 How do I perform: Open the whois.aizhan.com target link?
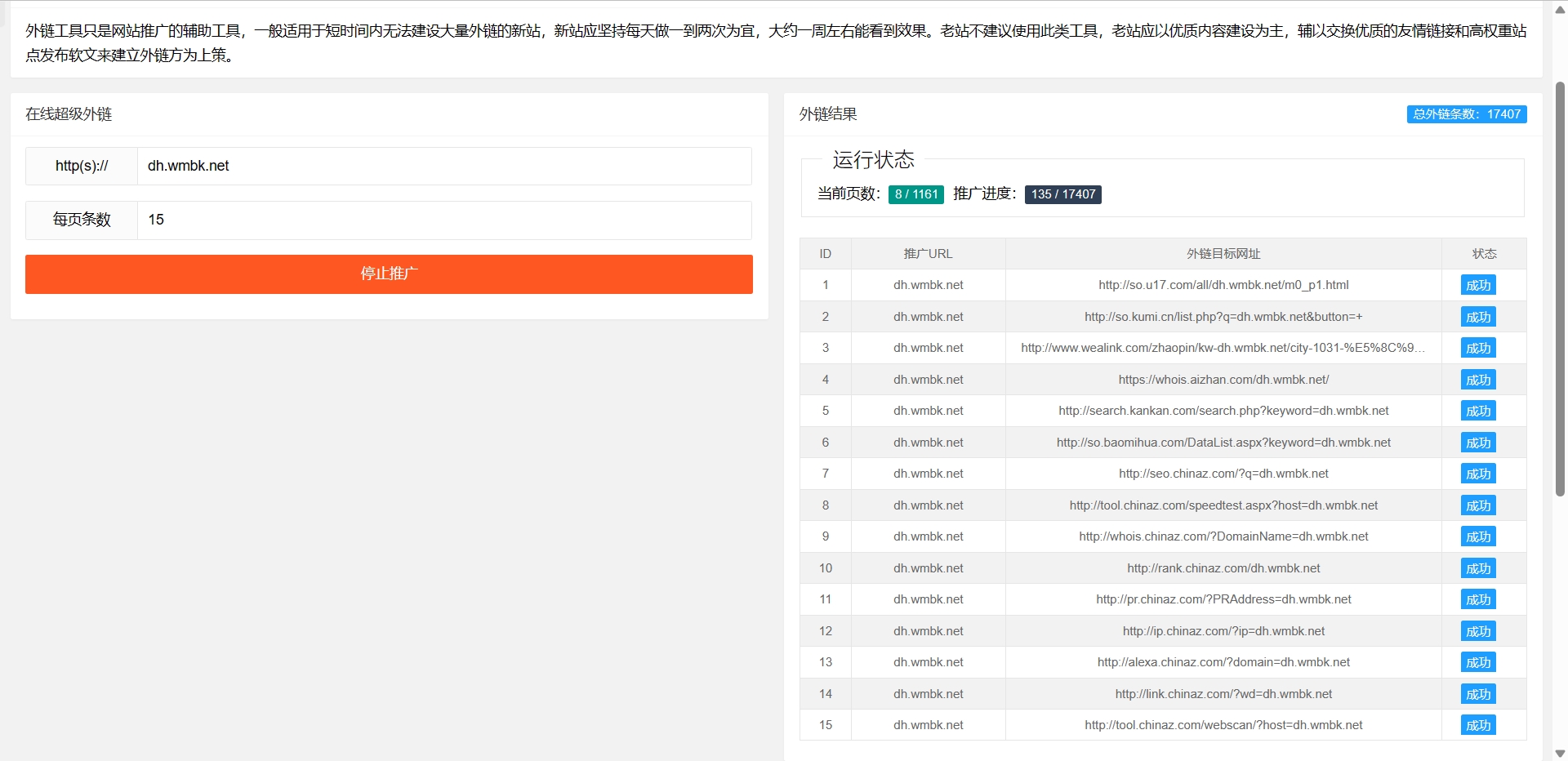(1223, 380)
